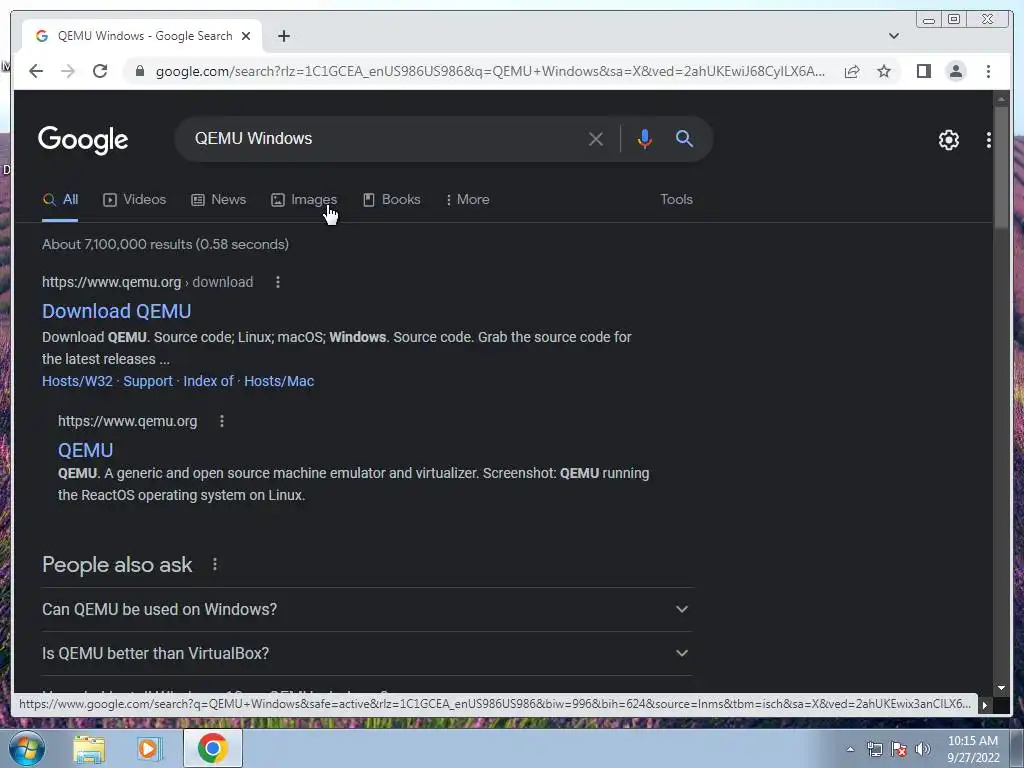Click the address bar URL
The height and width of the screenshot is (768, 1024).
click(490, 71)
